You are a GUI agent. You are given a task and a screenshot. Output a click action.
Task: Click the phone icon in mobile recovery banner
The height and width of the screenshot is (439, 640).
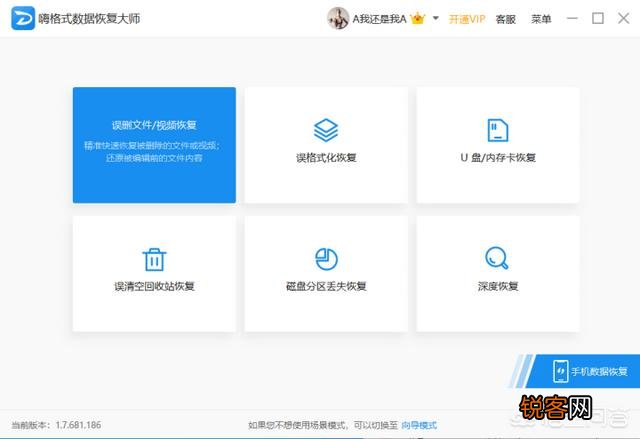pyautogui.click(x=560, y=371)
